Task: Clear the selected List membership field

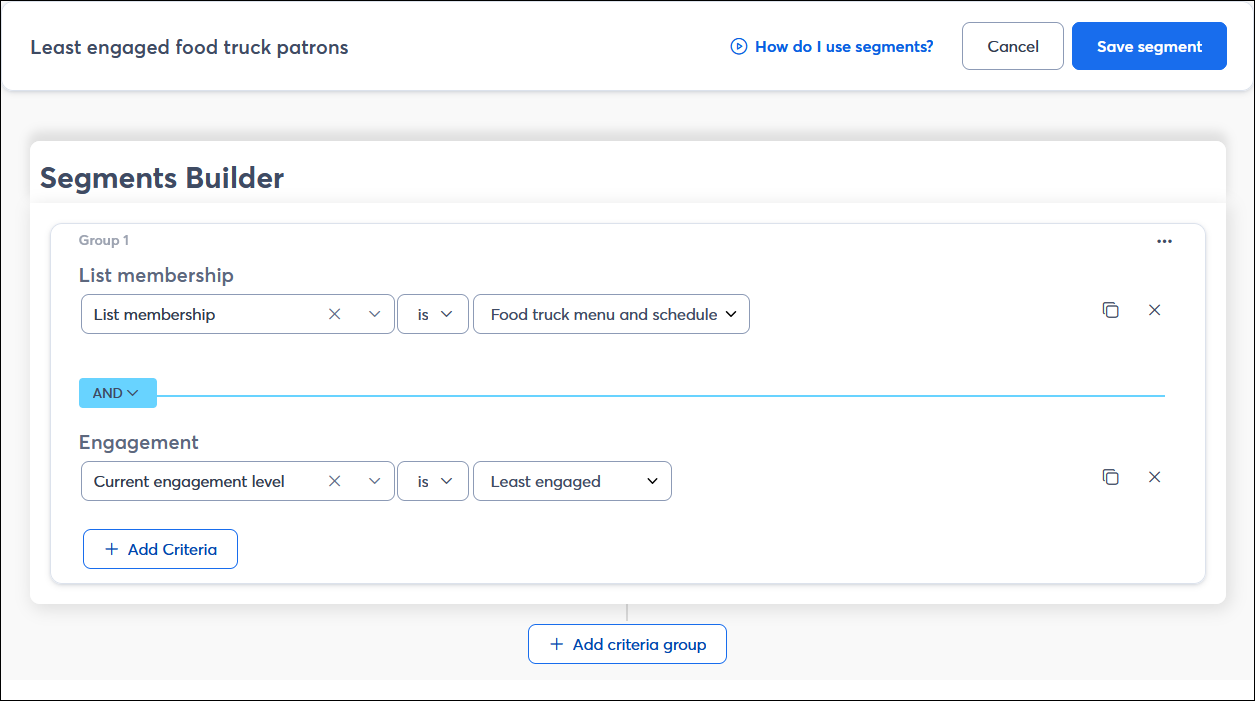Action: (x=334, y=313)
